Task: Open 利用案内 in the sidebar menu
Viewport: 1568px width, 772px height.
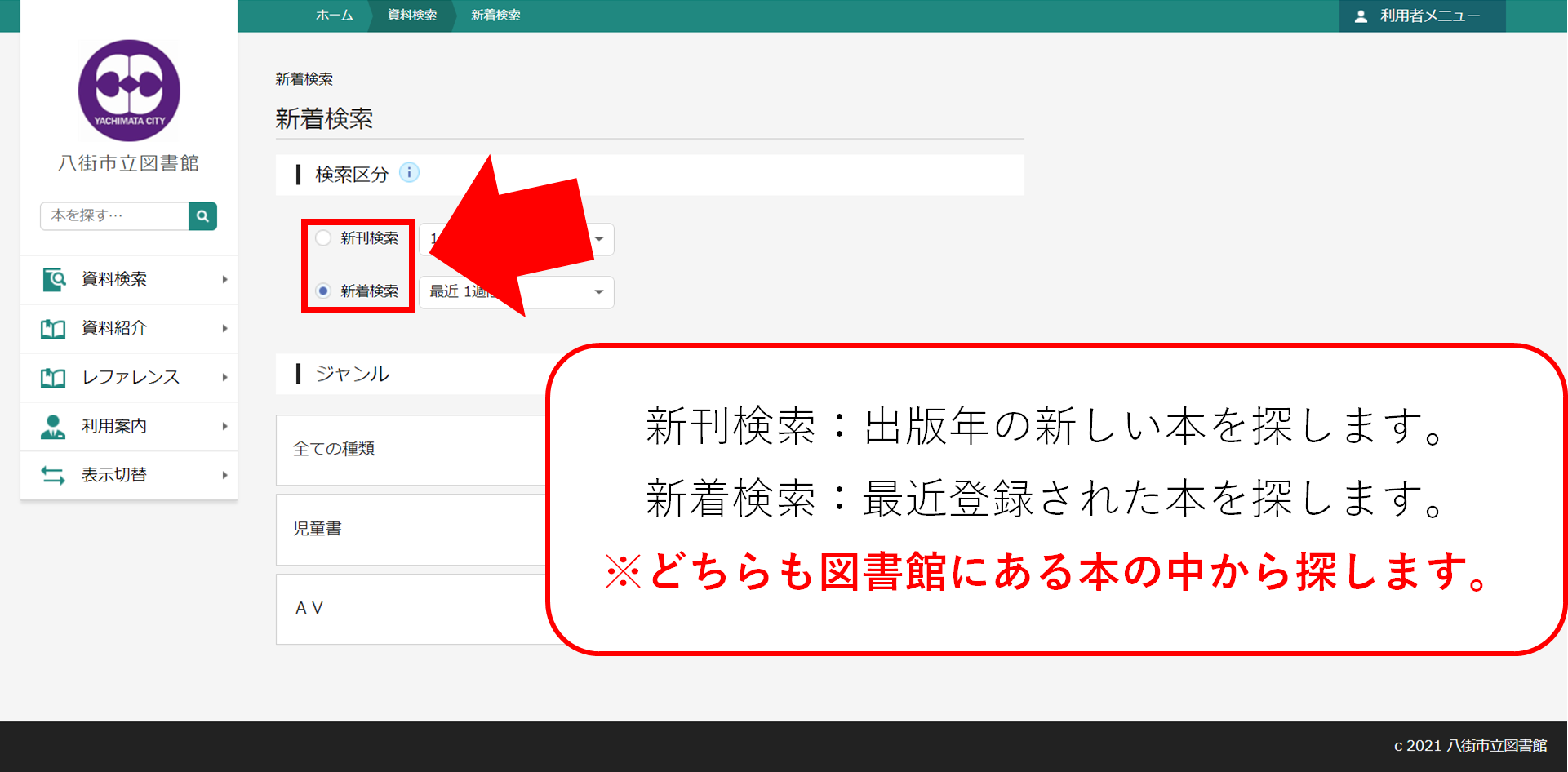Action: (129, 426)
